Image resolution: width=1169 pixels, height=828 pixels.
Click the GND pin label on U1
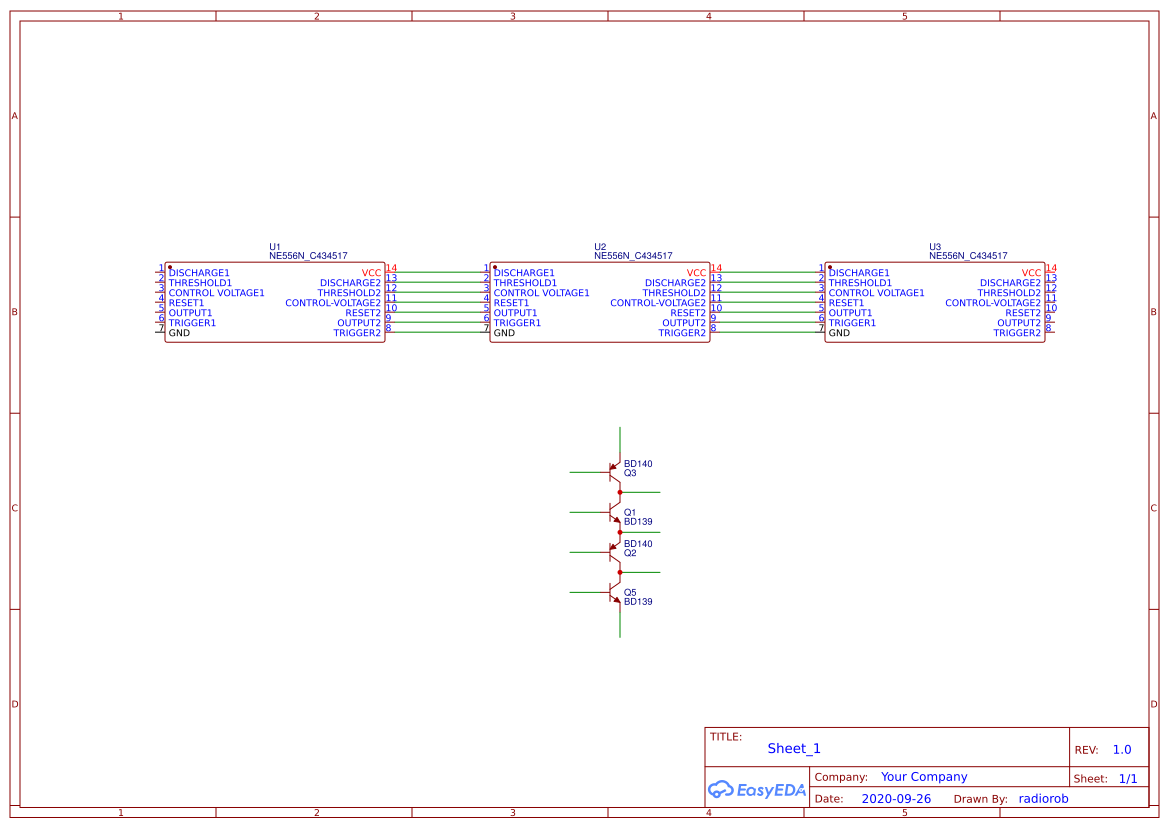click(x=179, y=333)
